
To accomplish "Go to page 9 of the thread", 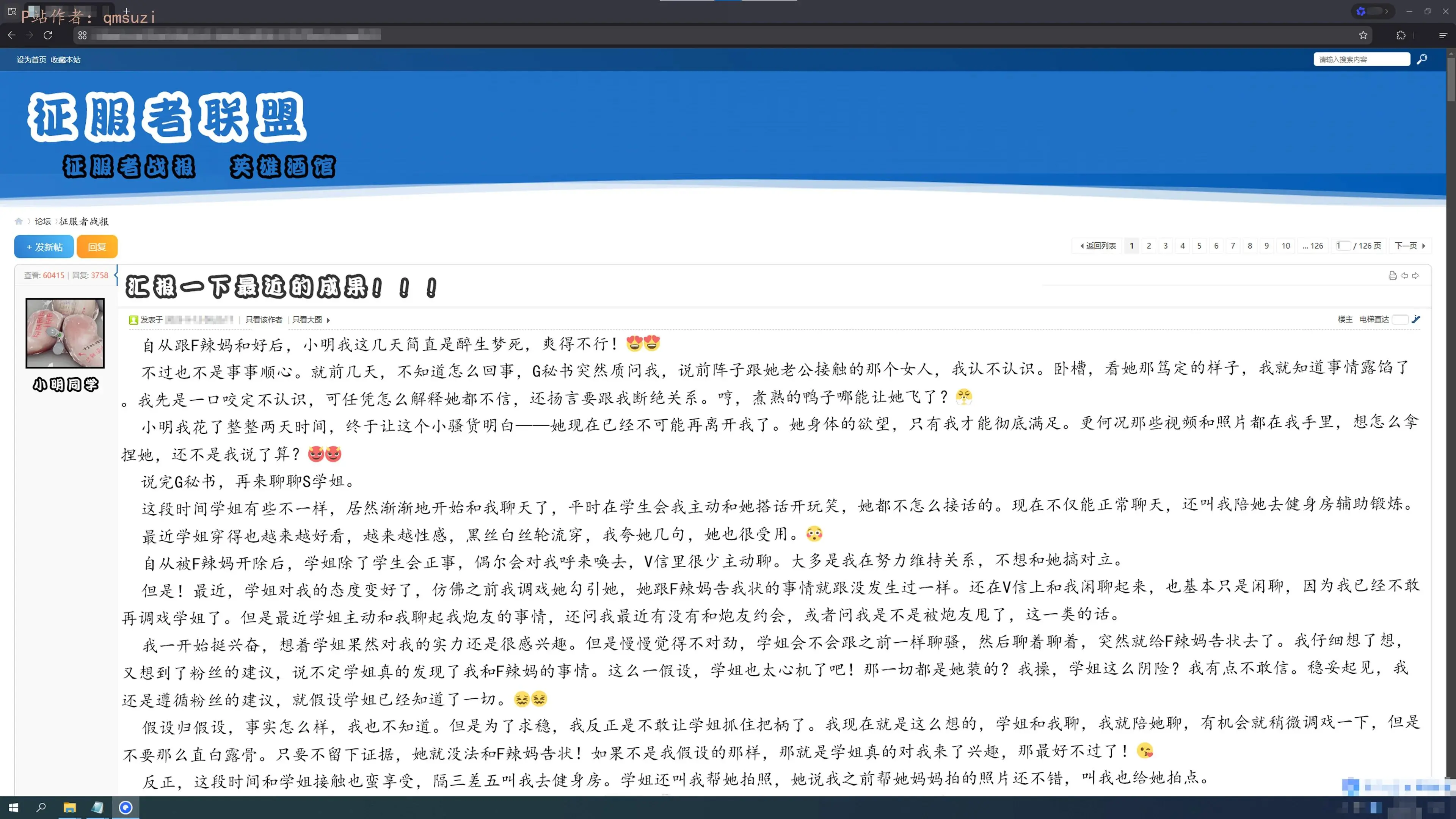I will click(x=1267, y=245).
